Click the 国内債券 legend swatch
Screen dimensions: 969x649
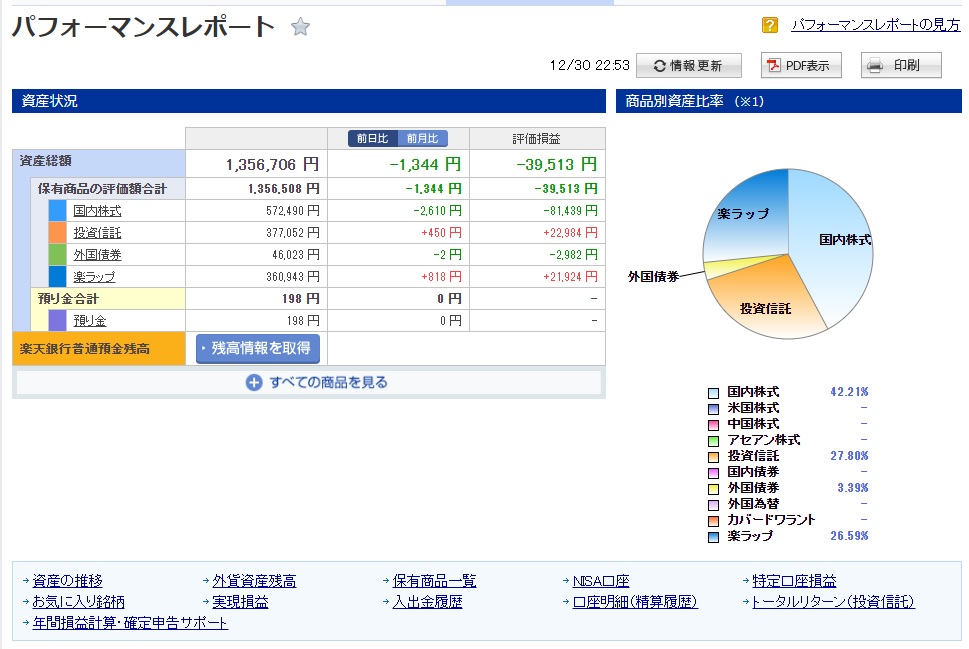[713, 473]
